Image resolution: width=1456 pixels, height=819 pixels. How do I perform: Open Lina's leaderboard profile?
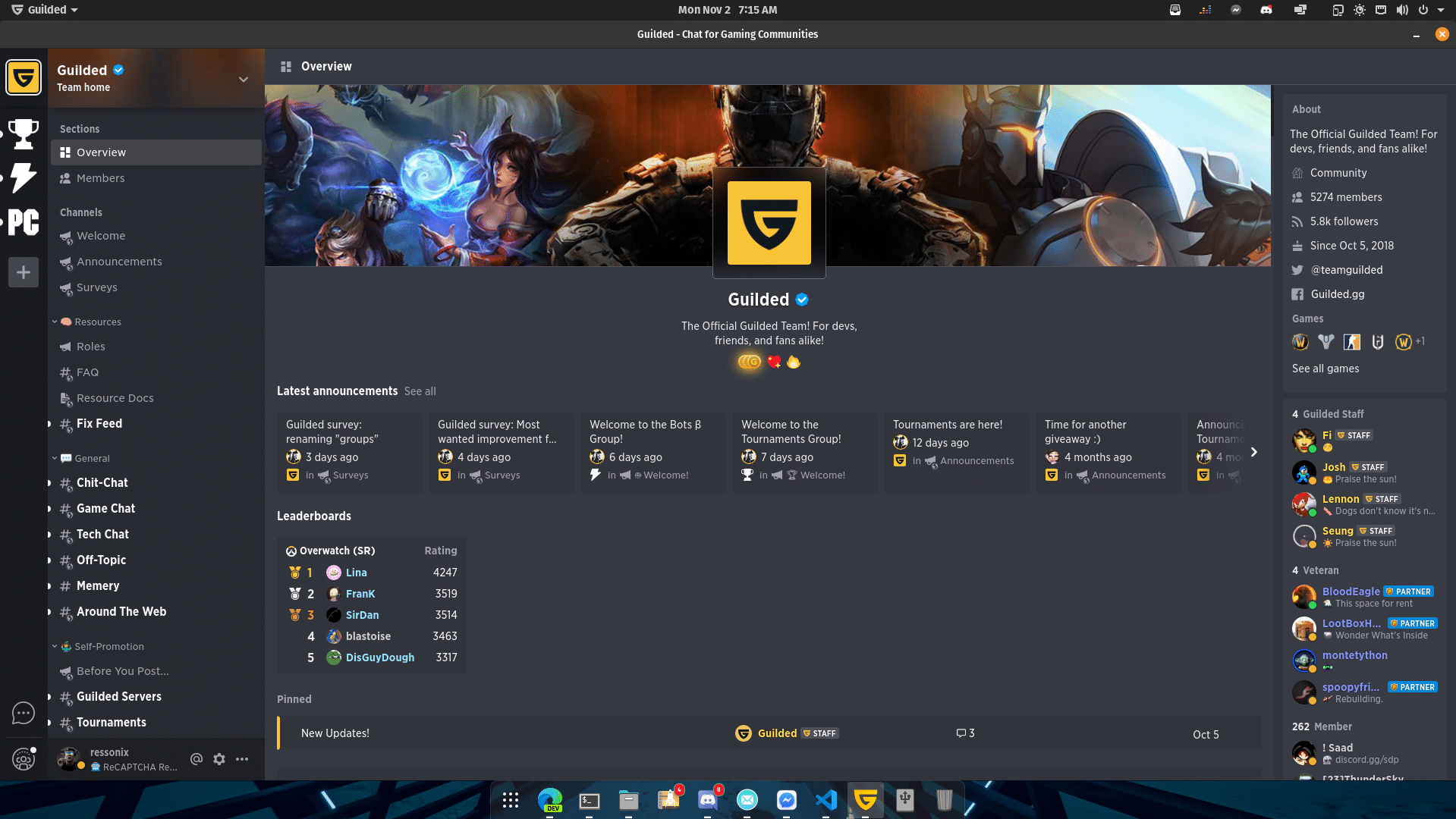[356, 573]
